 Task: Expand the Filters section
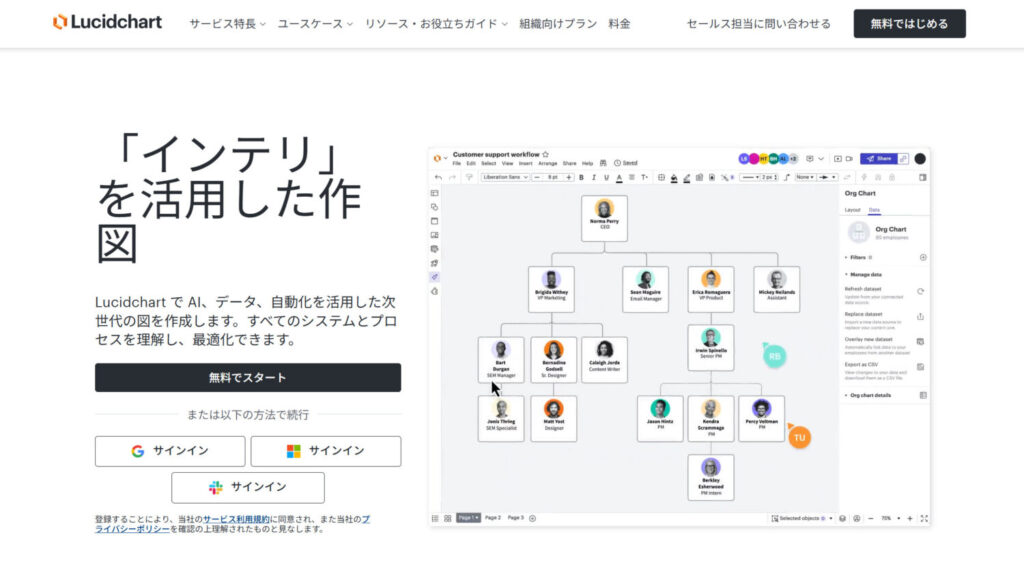click(x=860, y=257)
